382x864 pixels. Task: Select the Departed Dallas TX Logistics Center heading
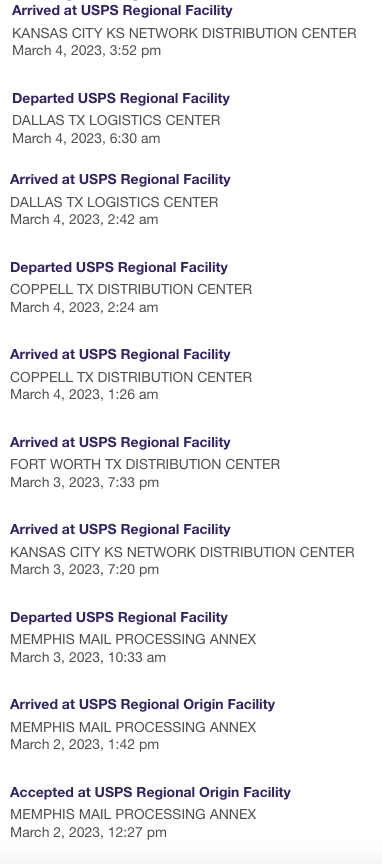(x=121, y=98)
